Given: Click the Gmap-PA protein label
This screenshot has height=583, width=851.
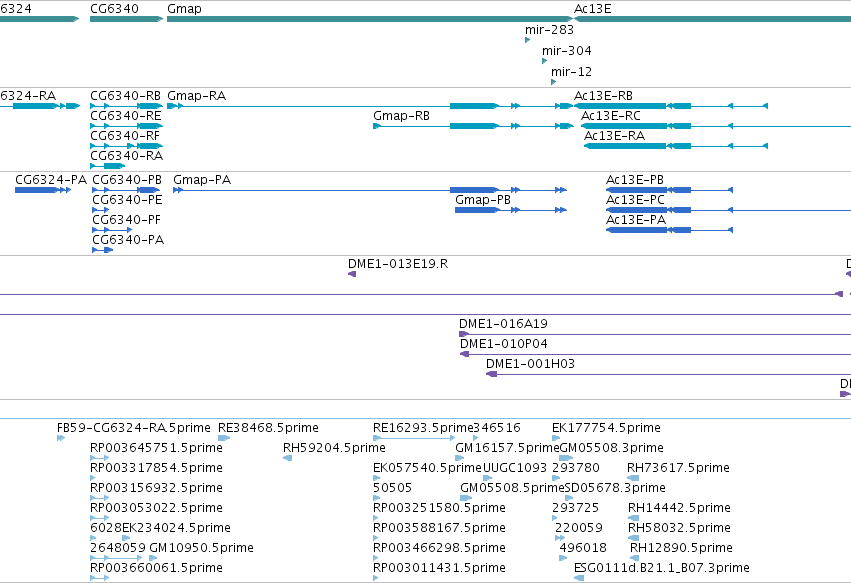Looking at the screenshot, I should (x=202, y=180).
